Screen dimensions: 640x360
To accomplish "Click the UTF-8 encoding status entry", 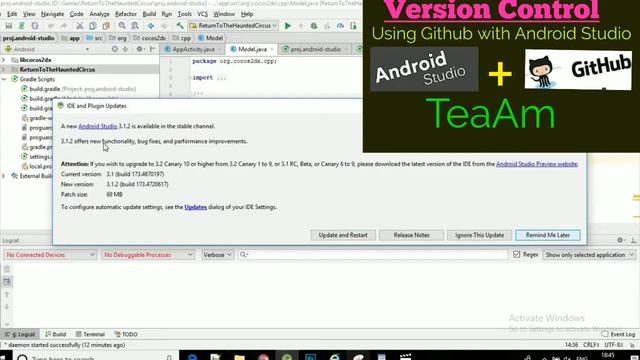I will 613,345.
